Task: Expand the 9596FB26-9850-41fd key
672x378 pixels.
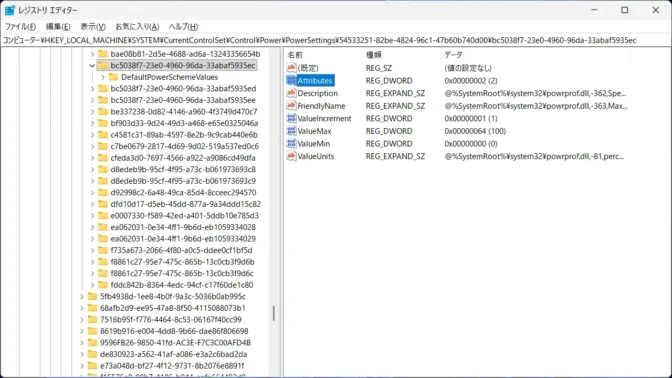Action: click(x=82, y=343)
